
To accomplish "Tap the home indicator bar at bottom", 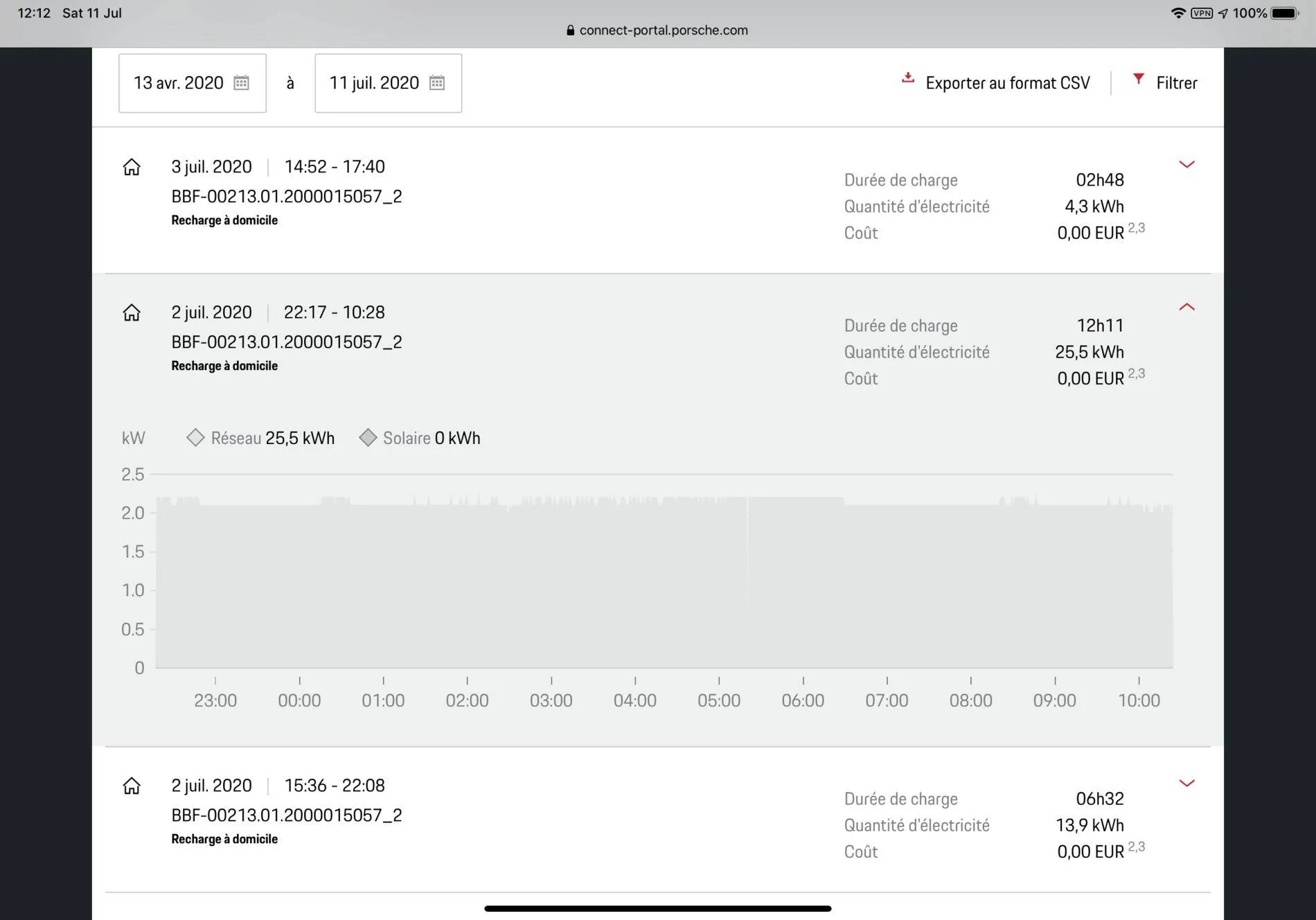I will pyautogui.click(x=658, y=908).
